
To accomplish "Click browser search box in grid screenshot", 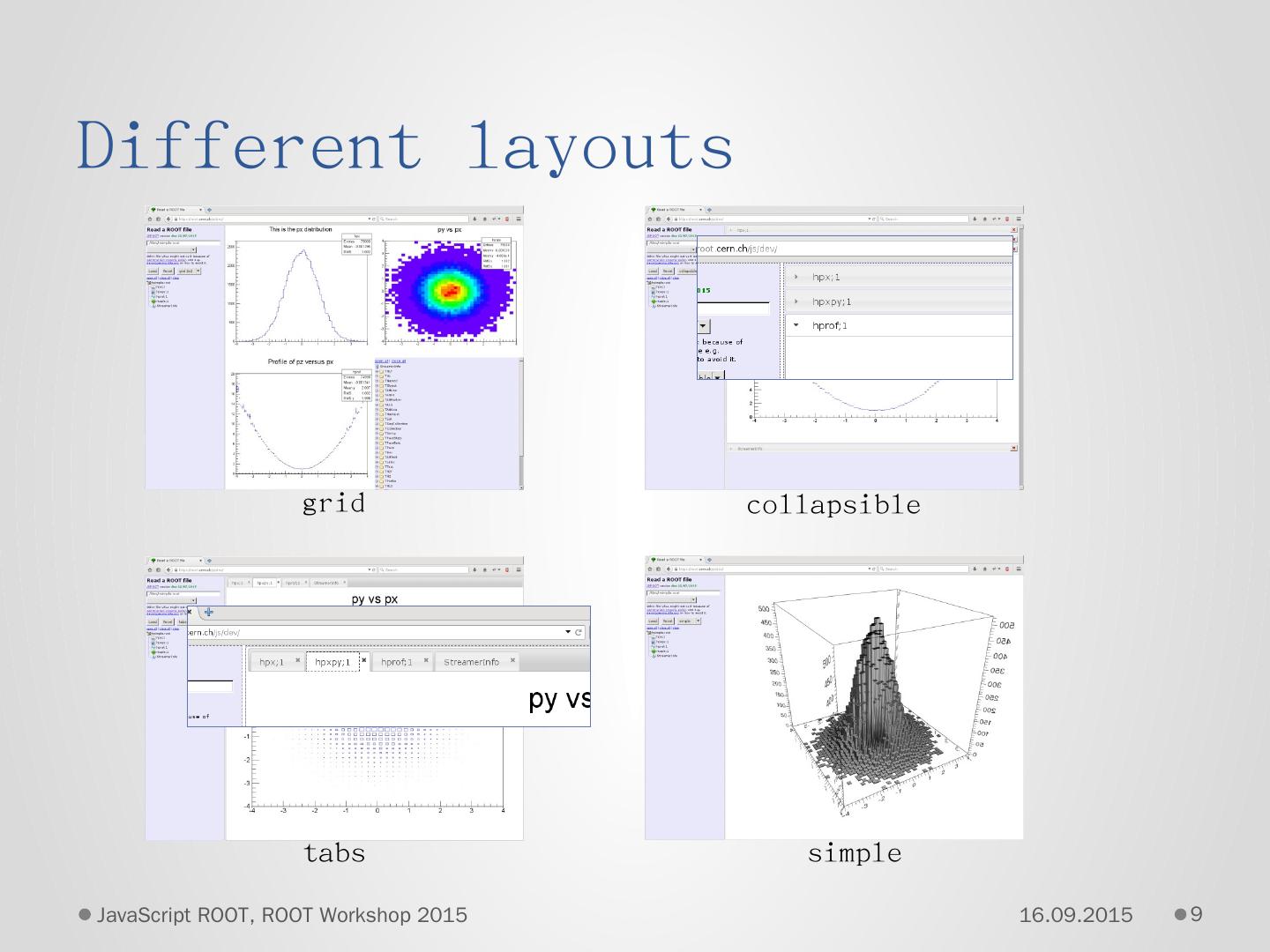I will pos(422,219).
